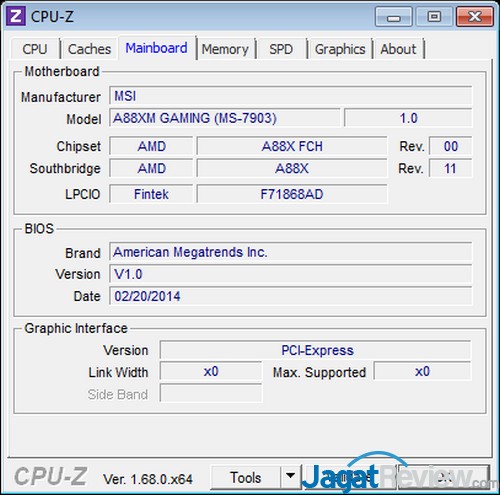Select the Mainboard tab
The image size is (500, 495).
click(156, 48)
